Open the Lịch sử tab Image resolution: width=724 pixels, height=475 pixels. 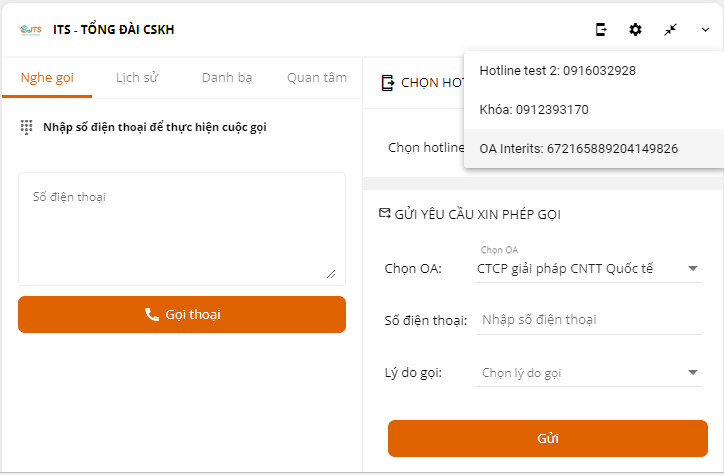click(137, 77)
